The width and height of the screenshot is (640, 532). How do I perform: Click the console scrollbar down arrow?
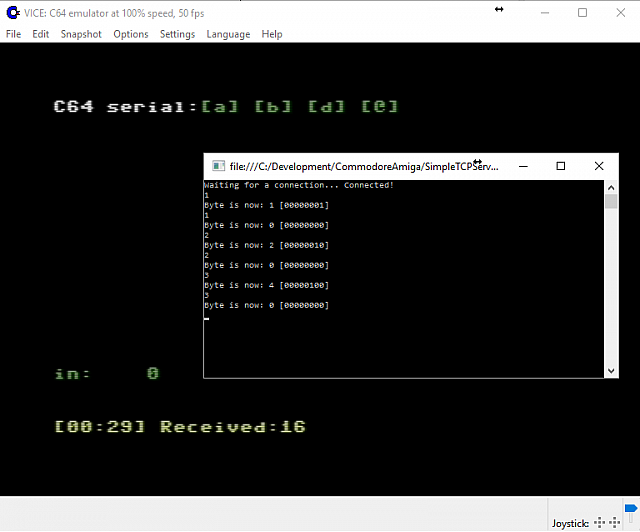click(611, 371)
